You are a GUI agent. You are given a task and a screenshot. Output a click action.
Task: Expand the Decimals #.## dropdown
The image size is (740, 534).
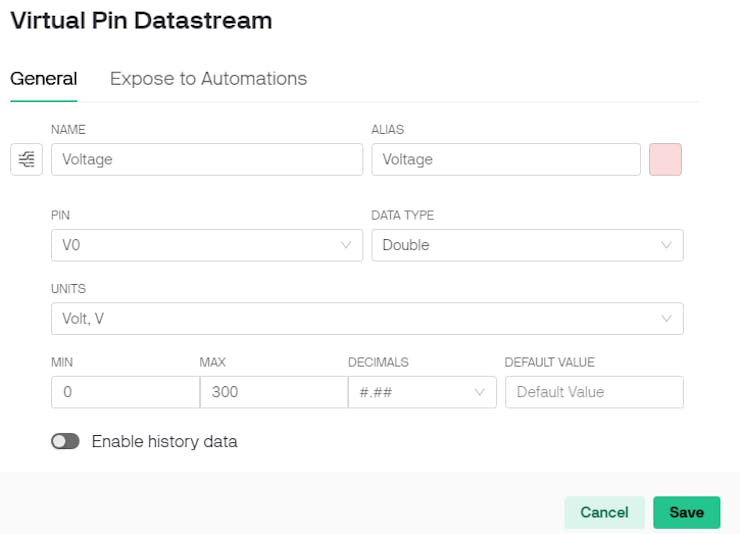point(421,392)
